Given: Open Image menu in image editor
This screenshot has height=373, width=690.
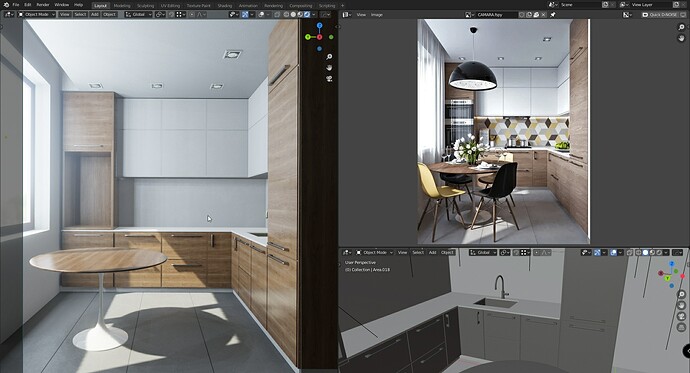Looking at the screenshot, I should coord(377,15).
